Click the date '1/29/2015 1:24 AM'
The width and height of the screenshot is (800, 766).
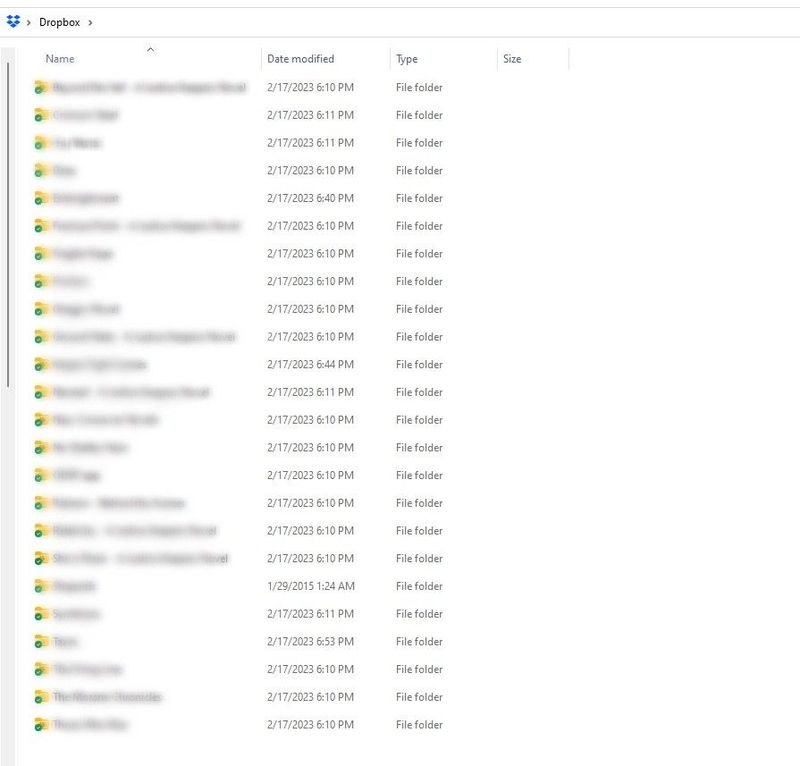(311, 586)
